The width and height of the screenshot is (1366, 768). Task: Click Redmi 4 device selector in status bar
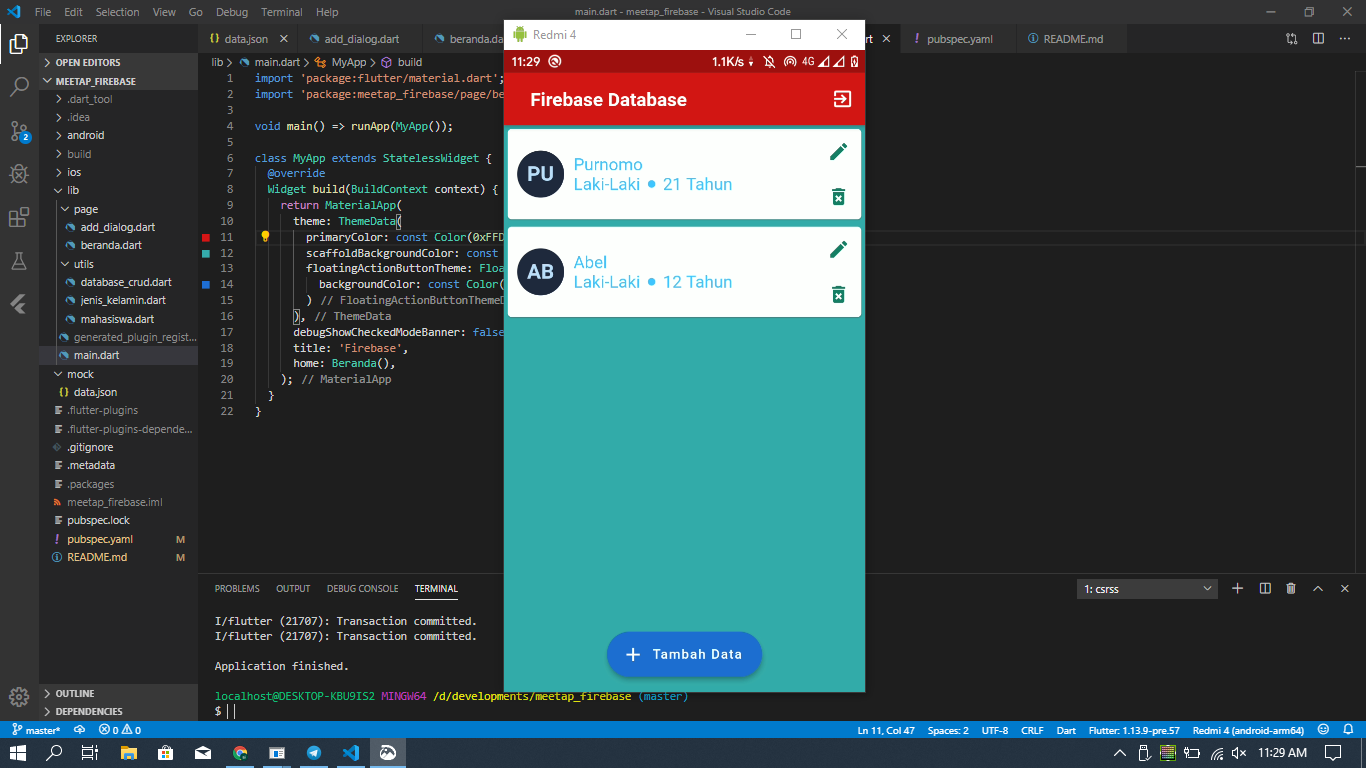1248,730
